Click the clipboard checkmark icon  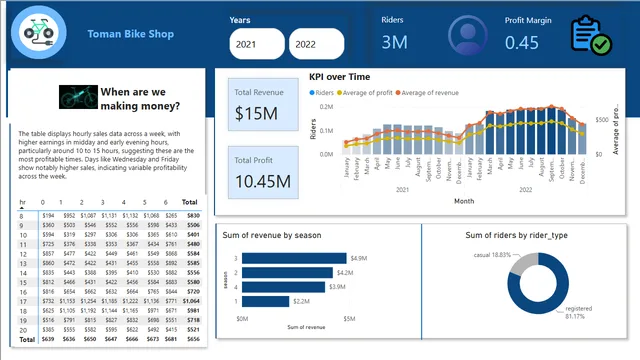pos(591,36)
